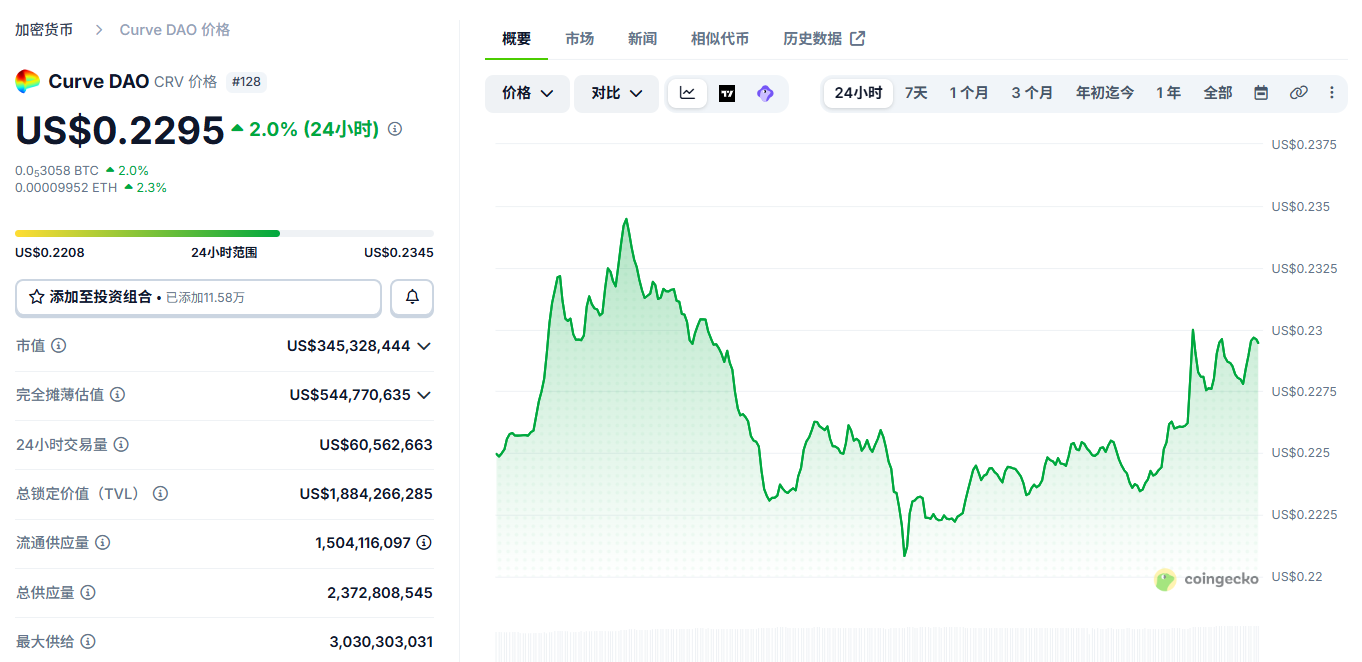Viewport: 1362px width, 662px height.
Task: Expand the 市值 US$345,328,444 chevron
Action: click(x=424, y=346)
